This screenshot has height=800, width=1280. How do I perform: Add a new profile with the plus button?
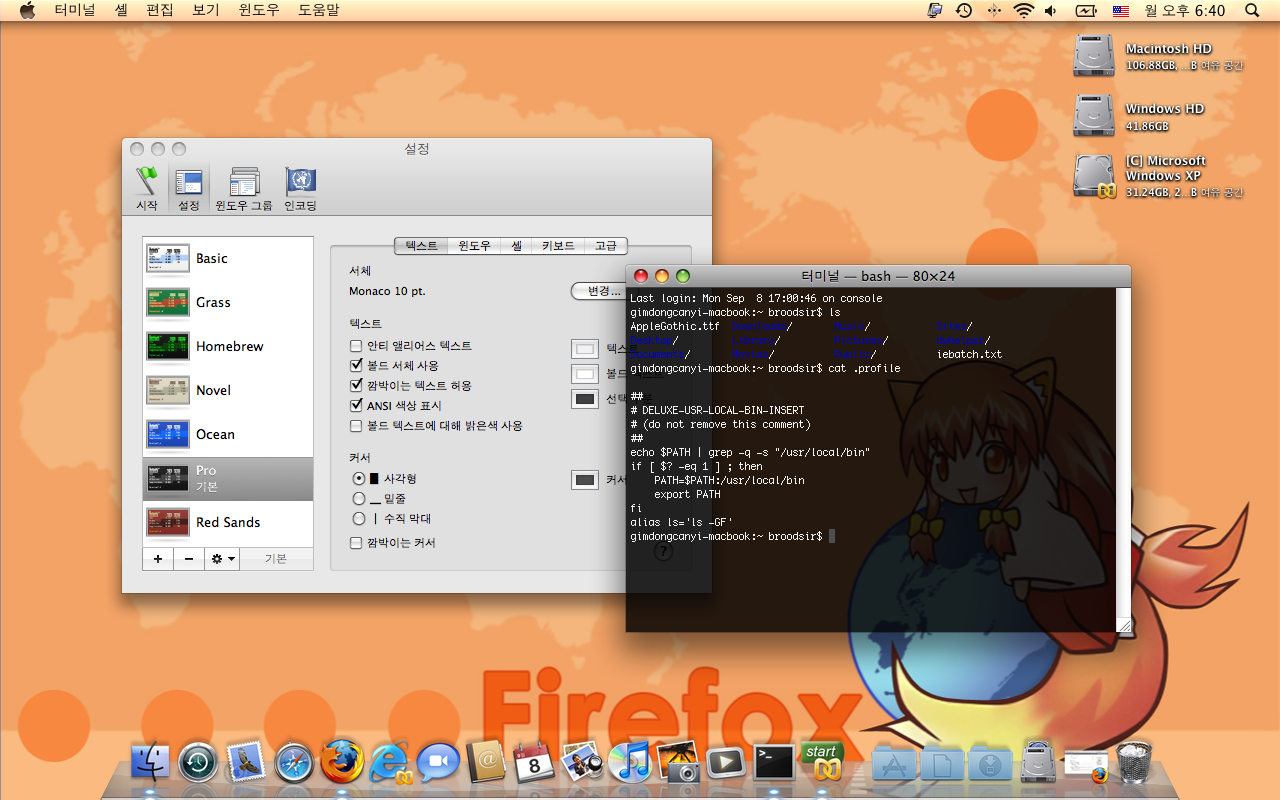pos(157,559)
